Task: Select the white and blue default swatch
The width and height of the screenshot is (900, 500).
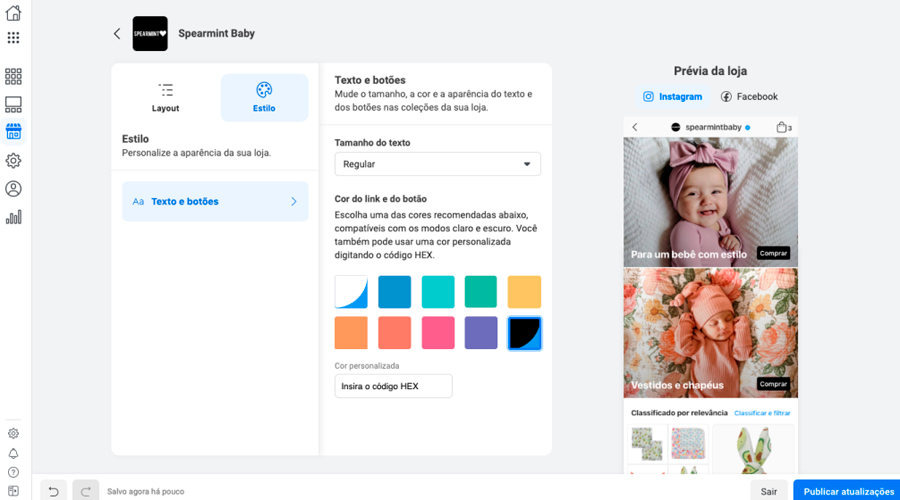Action: point(351,292)
